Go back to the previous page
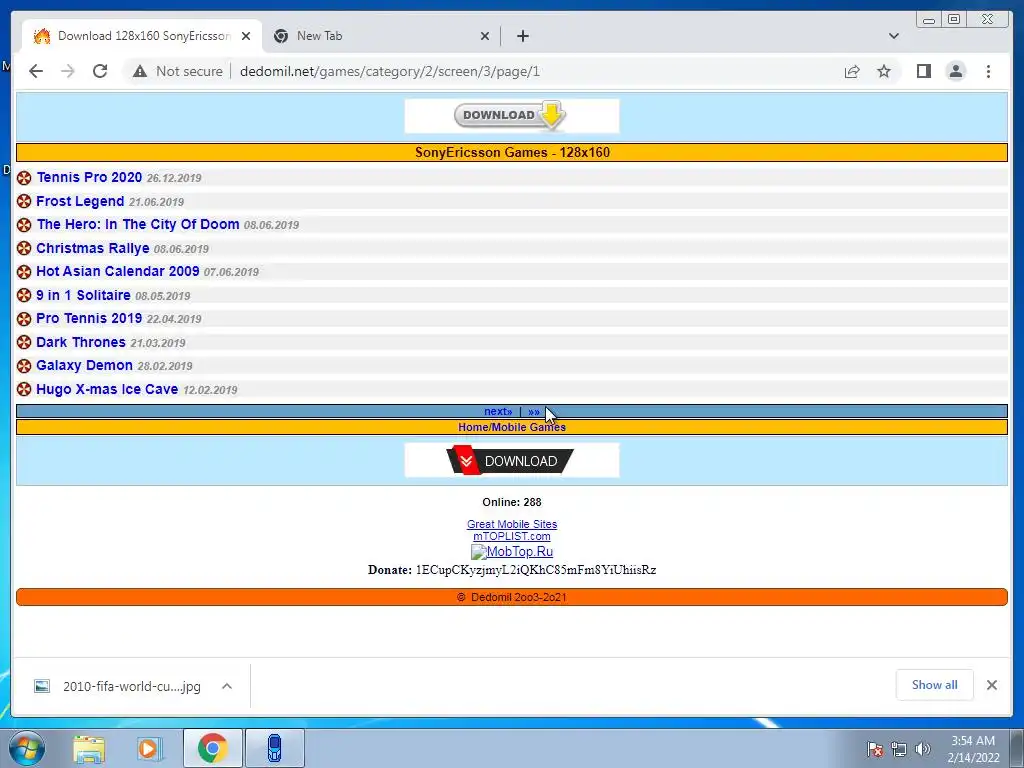Image resolution: width=1024 pixels, height=768 pixels. point(36,71)
